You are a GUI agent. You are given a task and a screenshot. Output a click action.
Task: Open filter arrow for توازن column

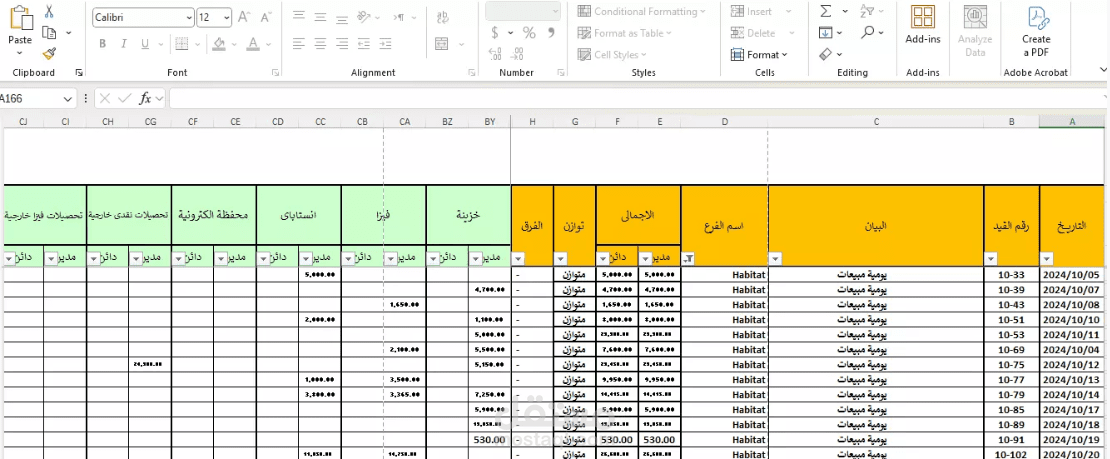tap(561, 259)
